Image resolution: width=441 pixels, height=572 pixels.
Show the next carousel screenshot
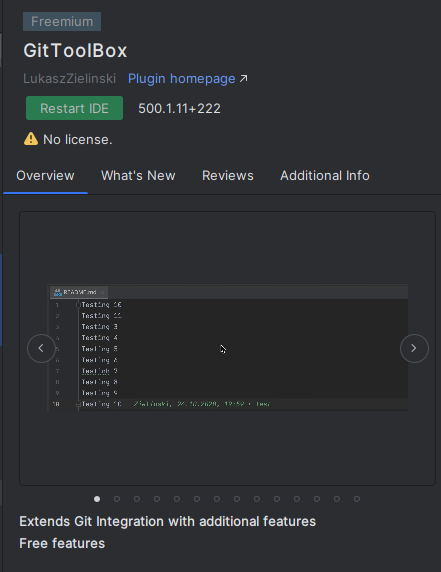[414, 348]
